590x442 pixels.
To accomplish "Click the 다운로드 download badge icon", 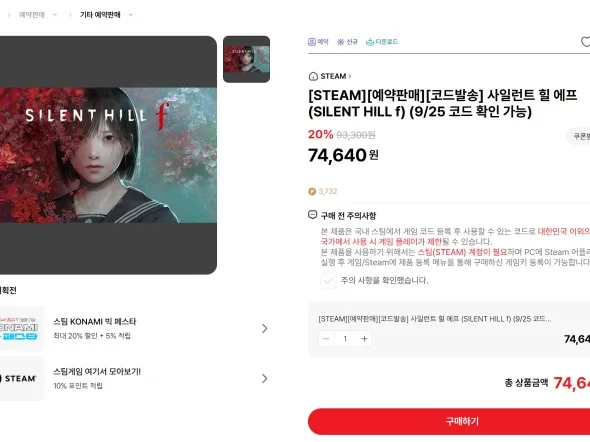I will click(370, 42).
